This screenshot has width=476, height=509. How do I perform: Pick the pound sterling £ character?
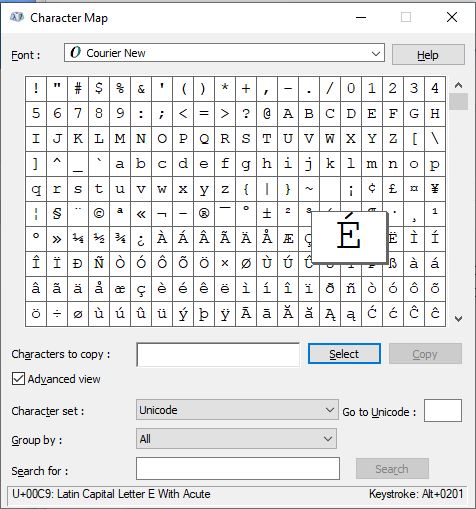(393, 189)
